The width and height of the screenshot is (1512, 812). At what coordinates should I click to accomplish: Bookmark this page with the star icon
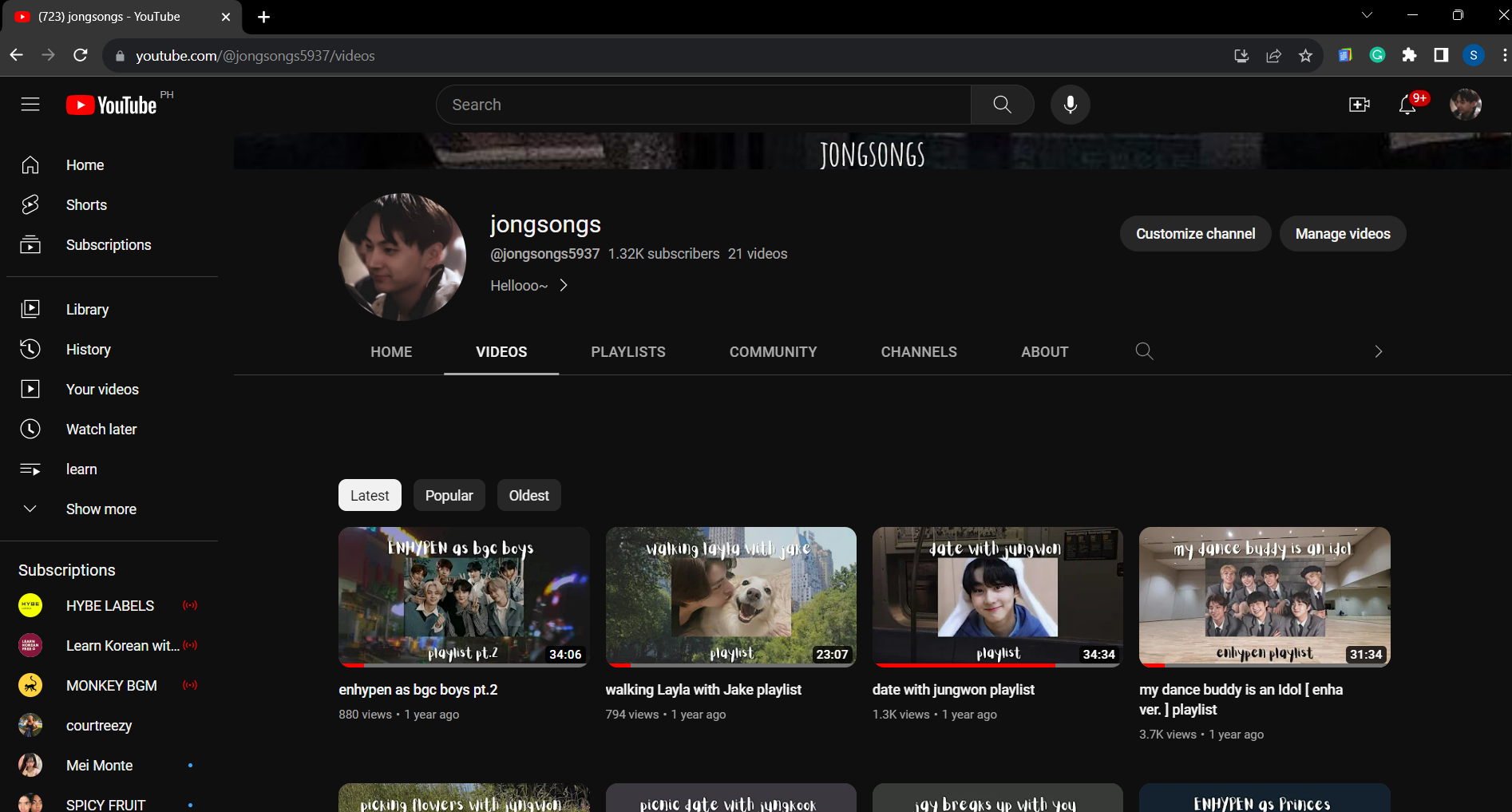coord(1305,56)
